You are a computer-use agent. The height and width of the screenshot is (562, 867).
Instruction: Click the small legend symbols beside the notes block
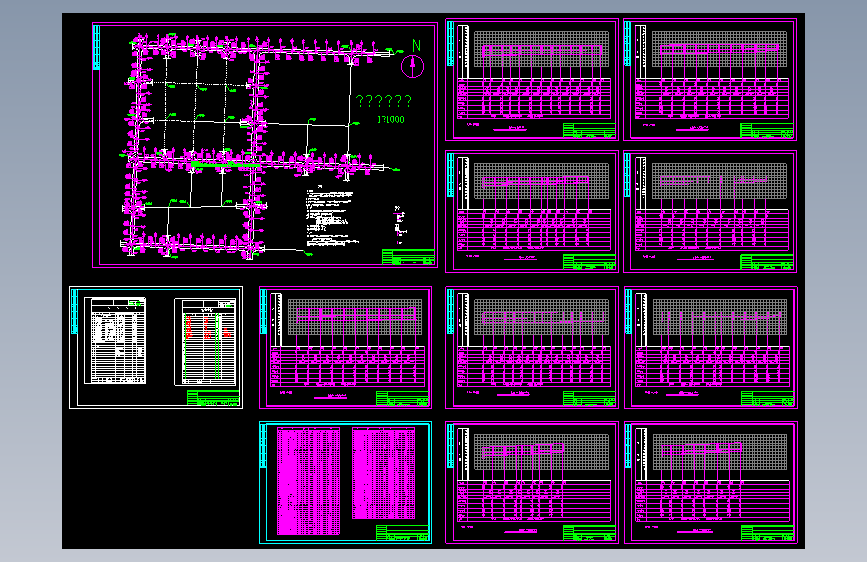click(x=400, y=223)
